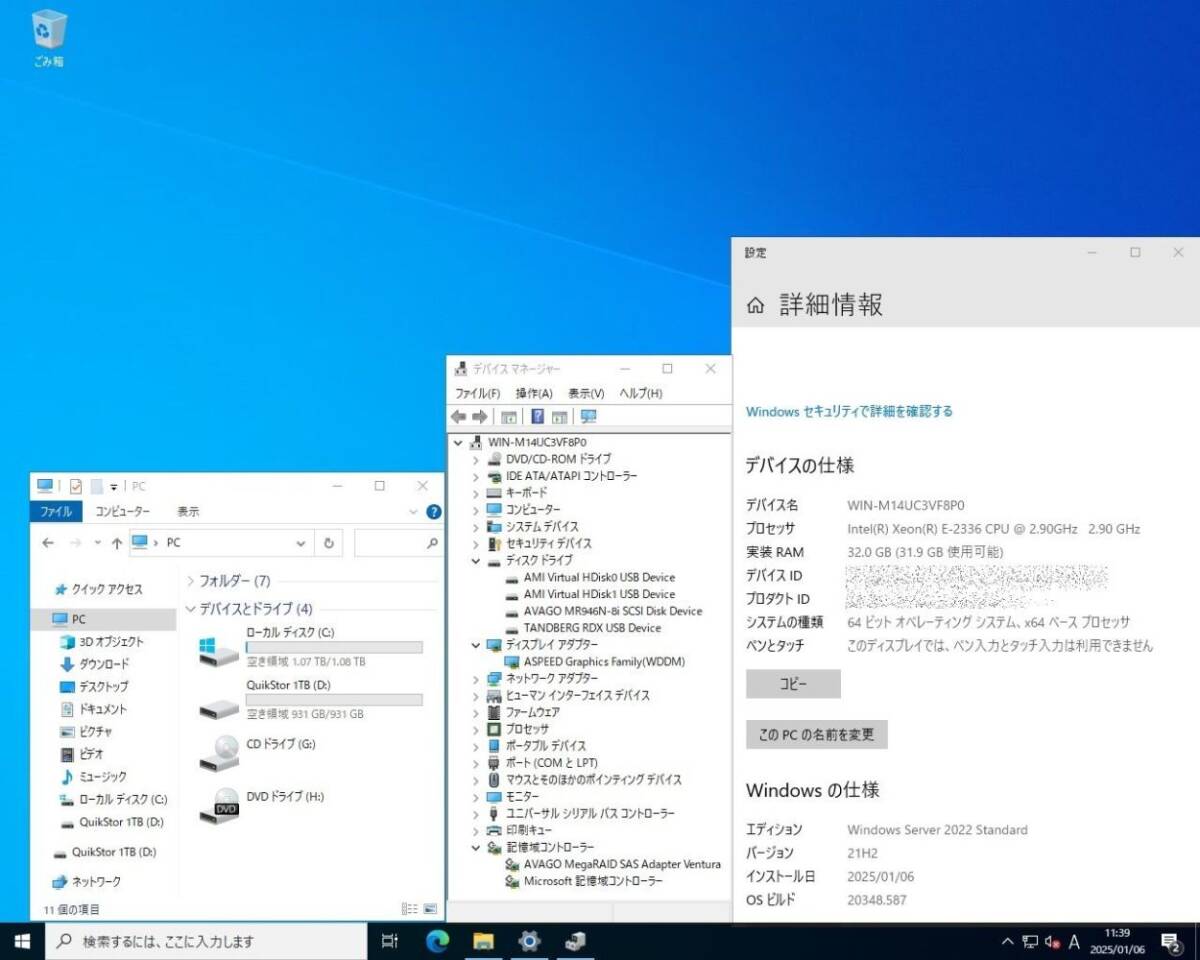Select TANDBERG RDX USB Device

coord(592,628)
